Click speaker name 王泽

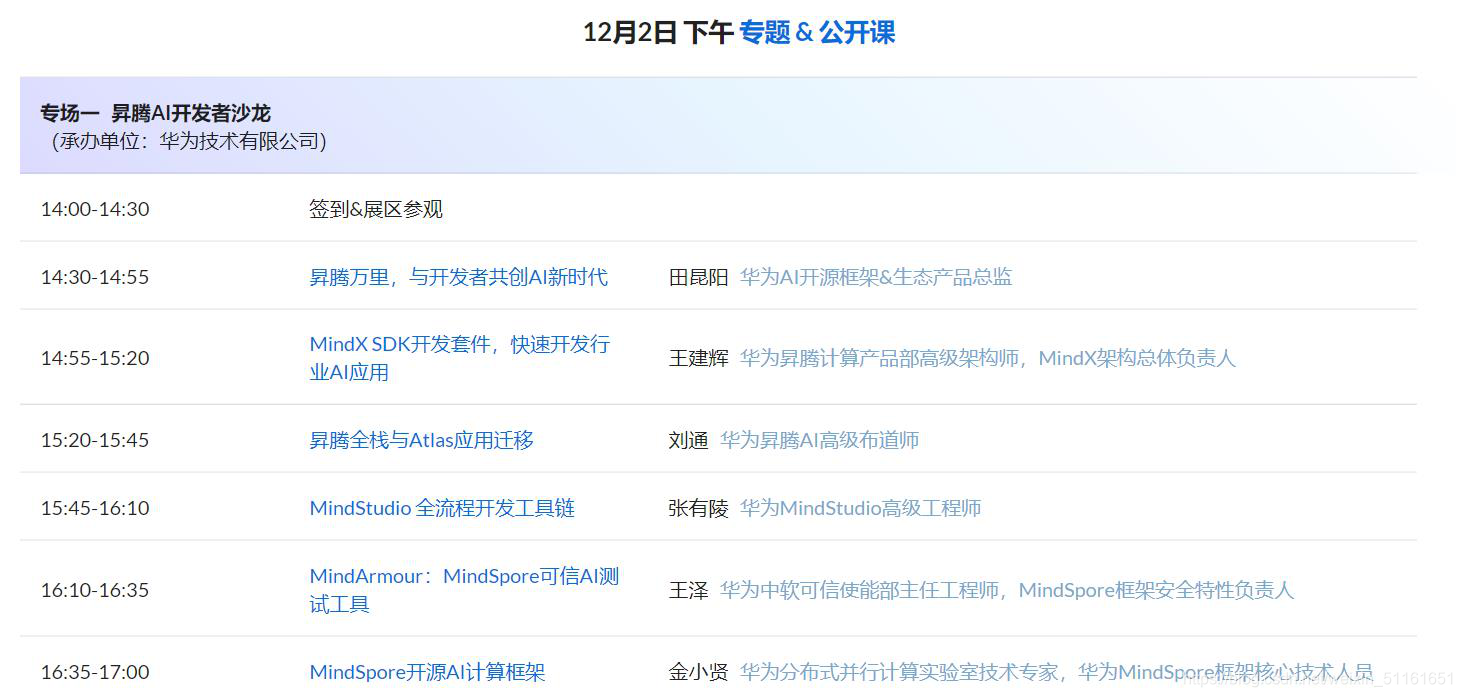pos(689,590)
